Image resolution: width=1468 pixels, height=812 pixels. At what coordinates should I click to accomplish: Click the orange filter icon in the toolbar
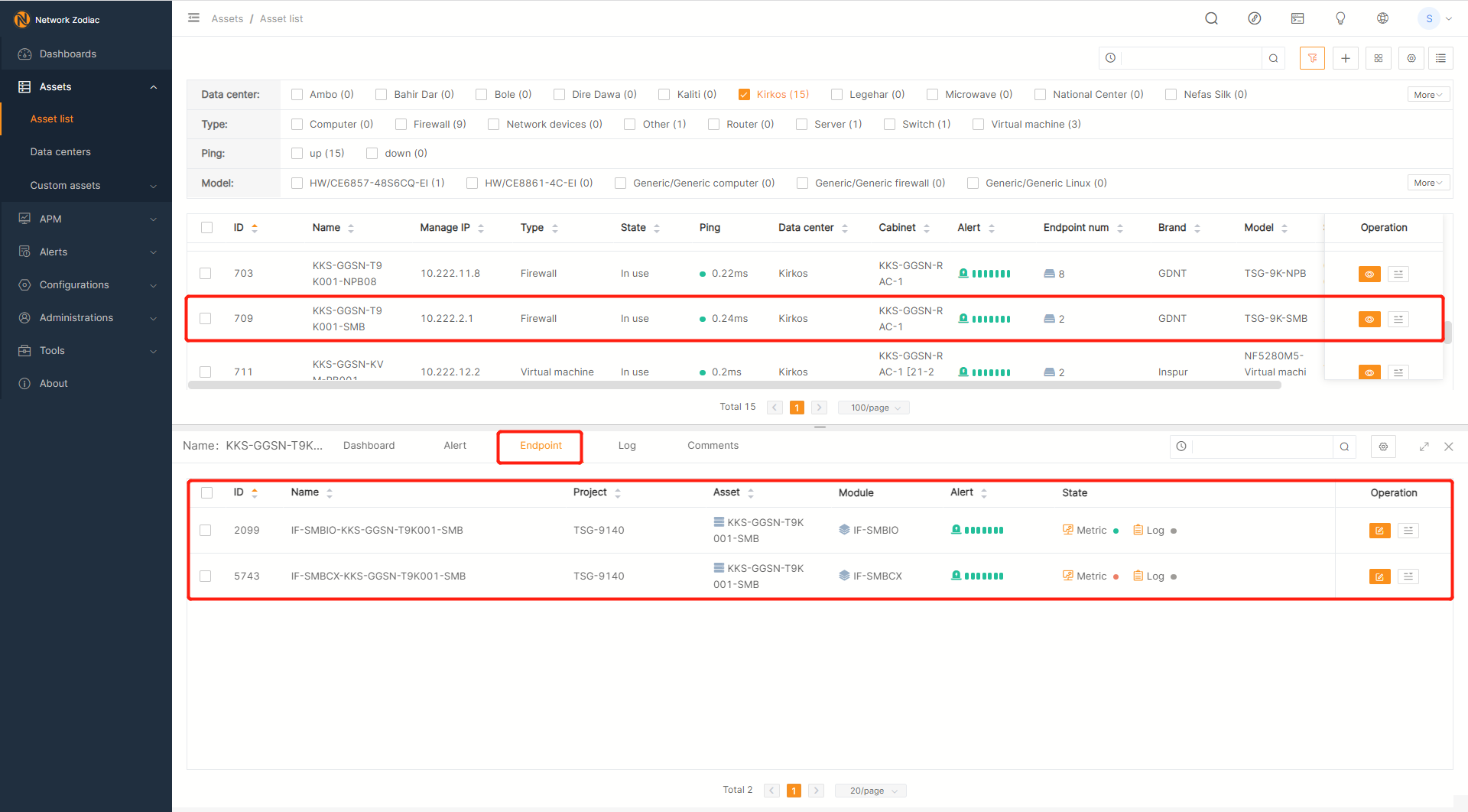(x=1312, y=58)
